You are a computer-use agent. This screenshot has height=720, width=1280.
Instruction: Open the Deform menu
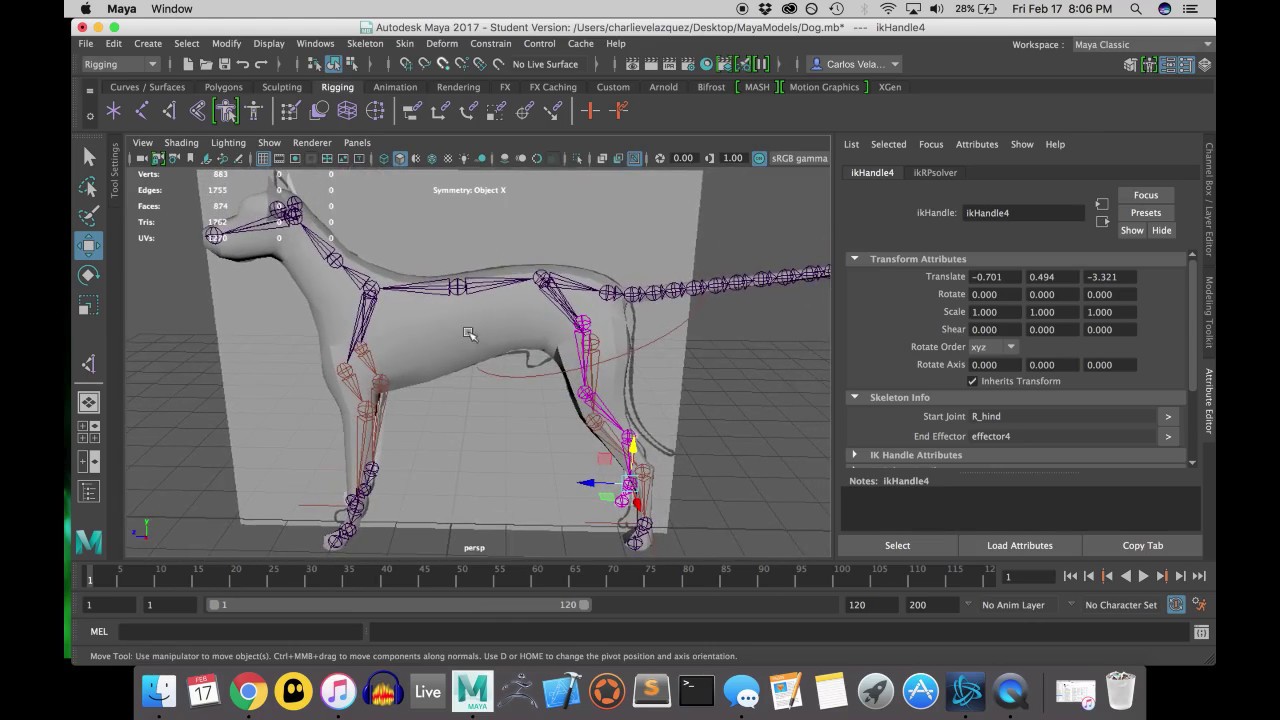[x=442, y=44]
